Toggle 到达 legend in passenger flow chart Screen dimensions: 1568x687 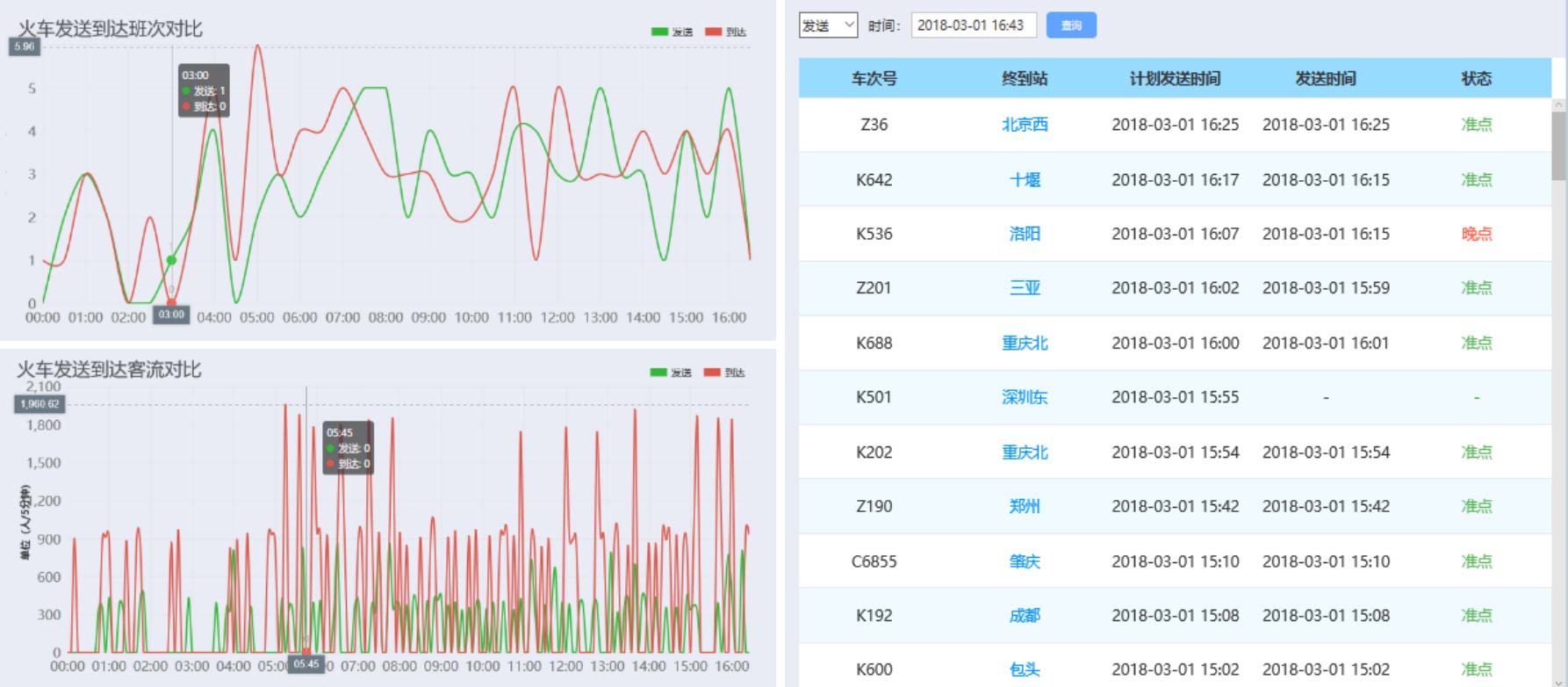coord(724,372)
